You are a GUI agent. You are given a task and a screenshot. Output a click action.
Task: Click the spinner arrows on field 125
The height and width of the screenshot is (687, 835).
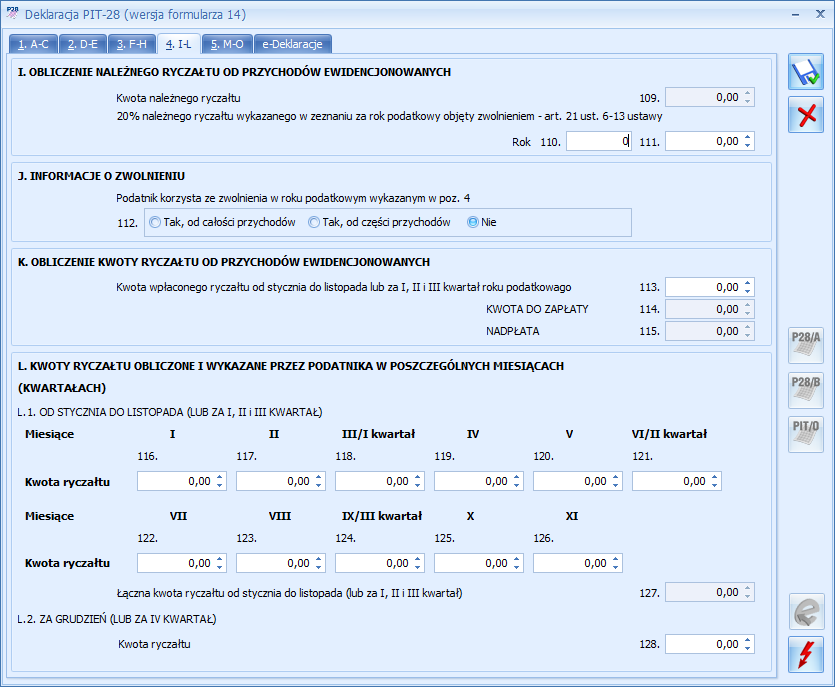point(517,563)
